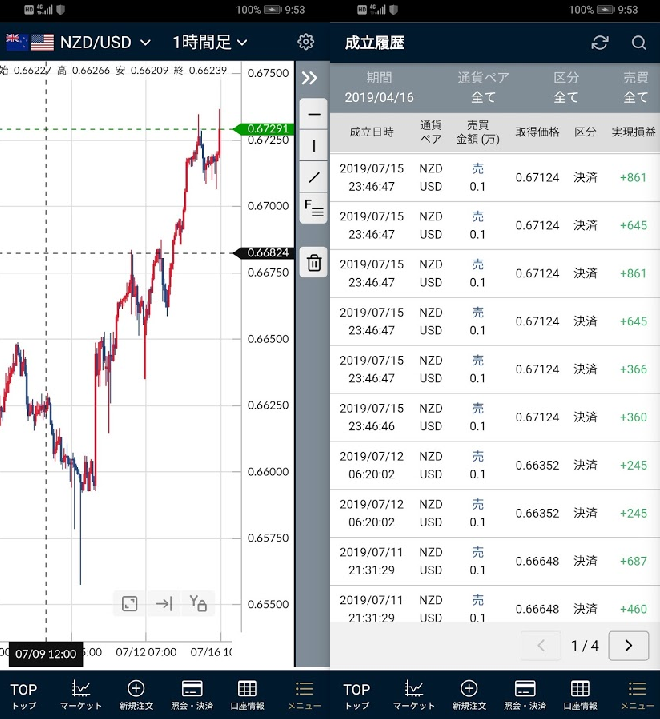Tap 取得価格 column header
Viewport: 660px width, 719px height.
(537, 132)
